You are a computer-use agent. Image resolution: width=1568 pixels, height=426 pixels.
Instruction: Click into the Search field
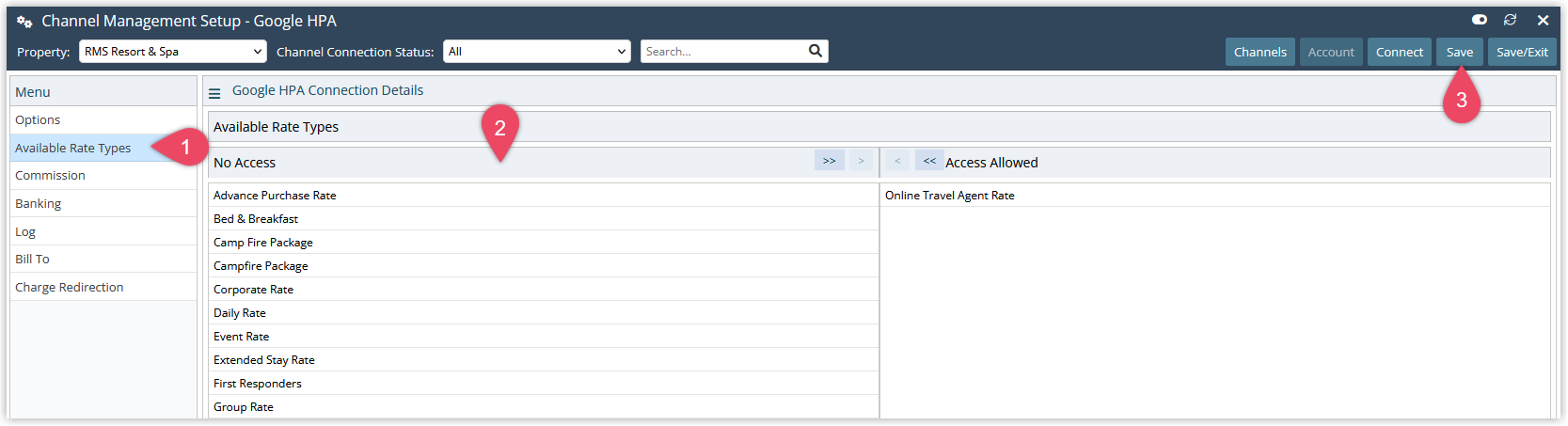[724, 52]
